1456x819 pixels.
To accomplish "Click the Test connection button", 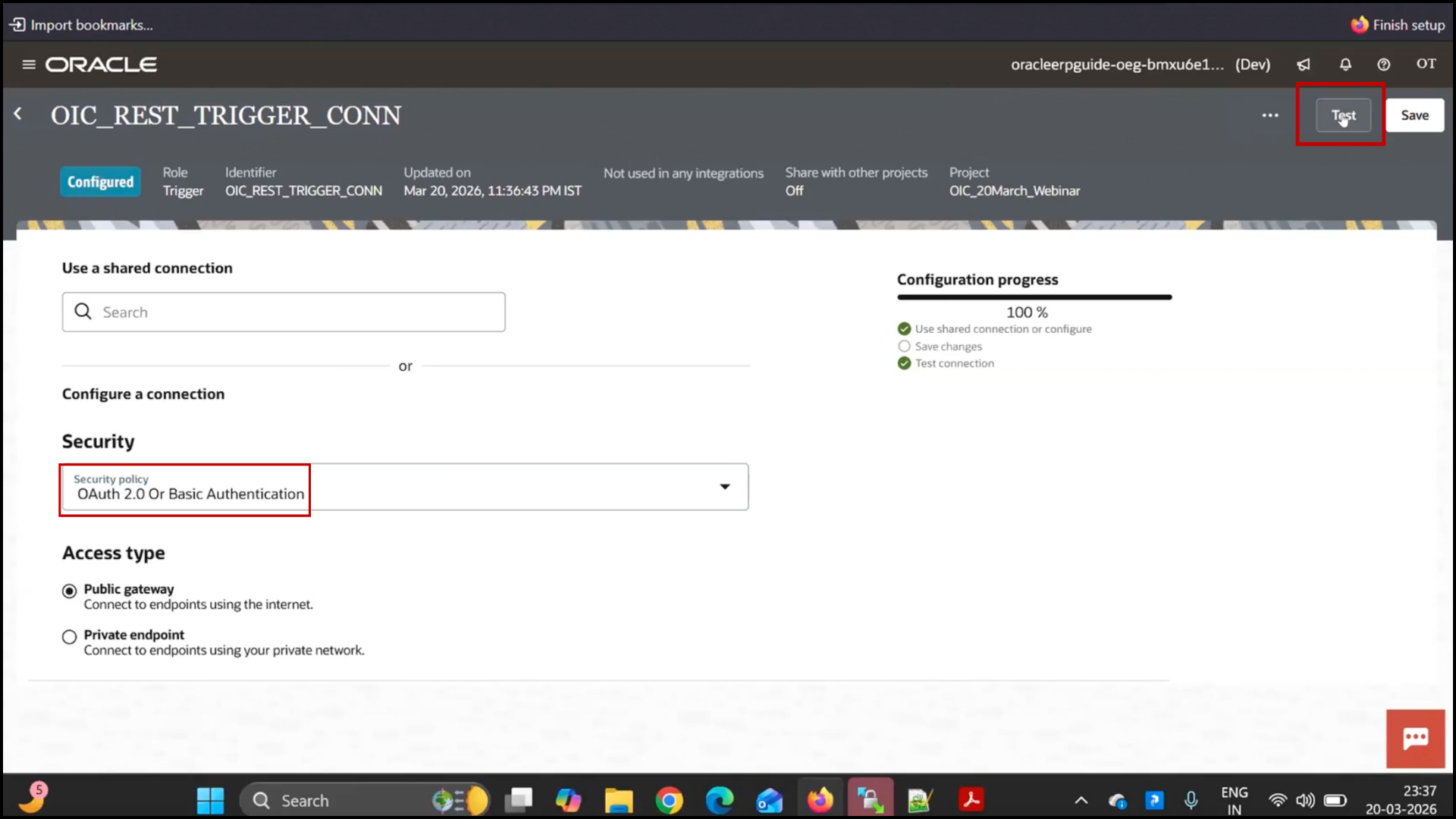I will click(x=1343, y=115).
